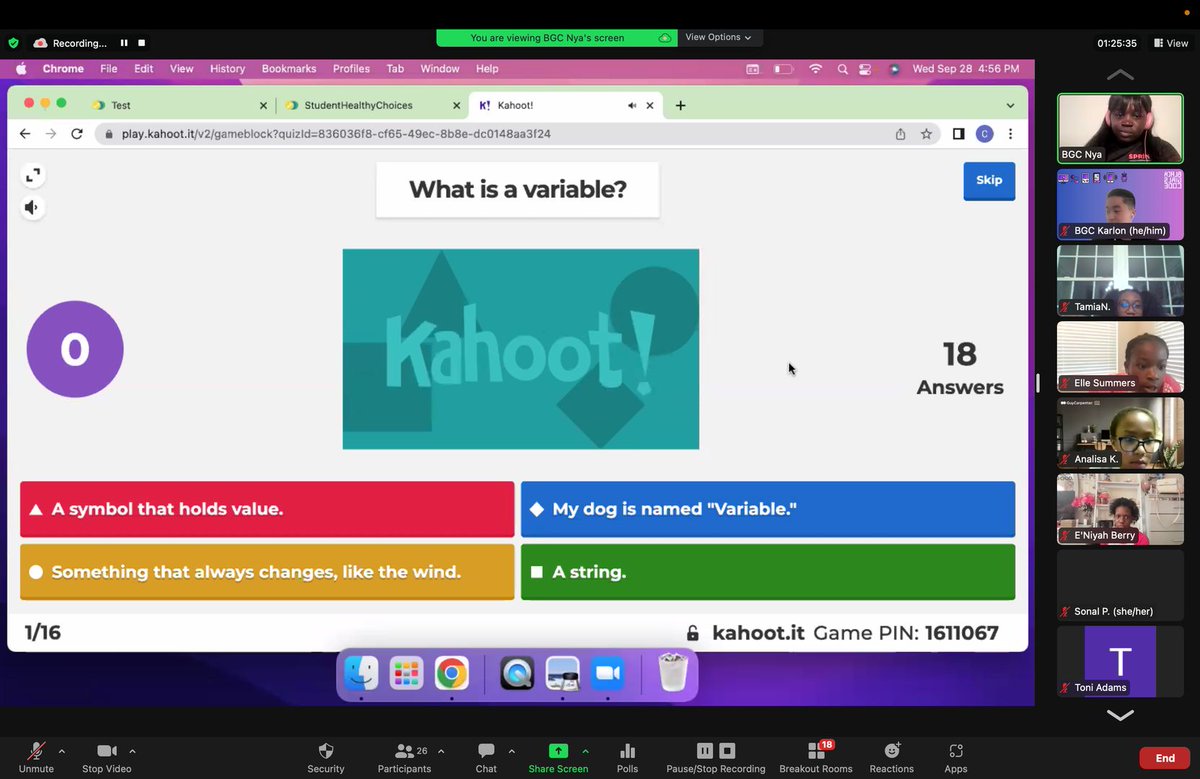The height and width of the screenshot is (779, 1200).
Task: Open Polls in the Zoom toolbar
Action: tap(627, 758)
